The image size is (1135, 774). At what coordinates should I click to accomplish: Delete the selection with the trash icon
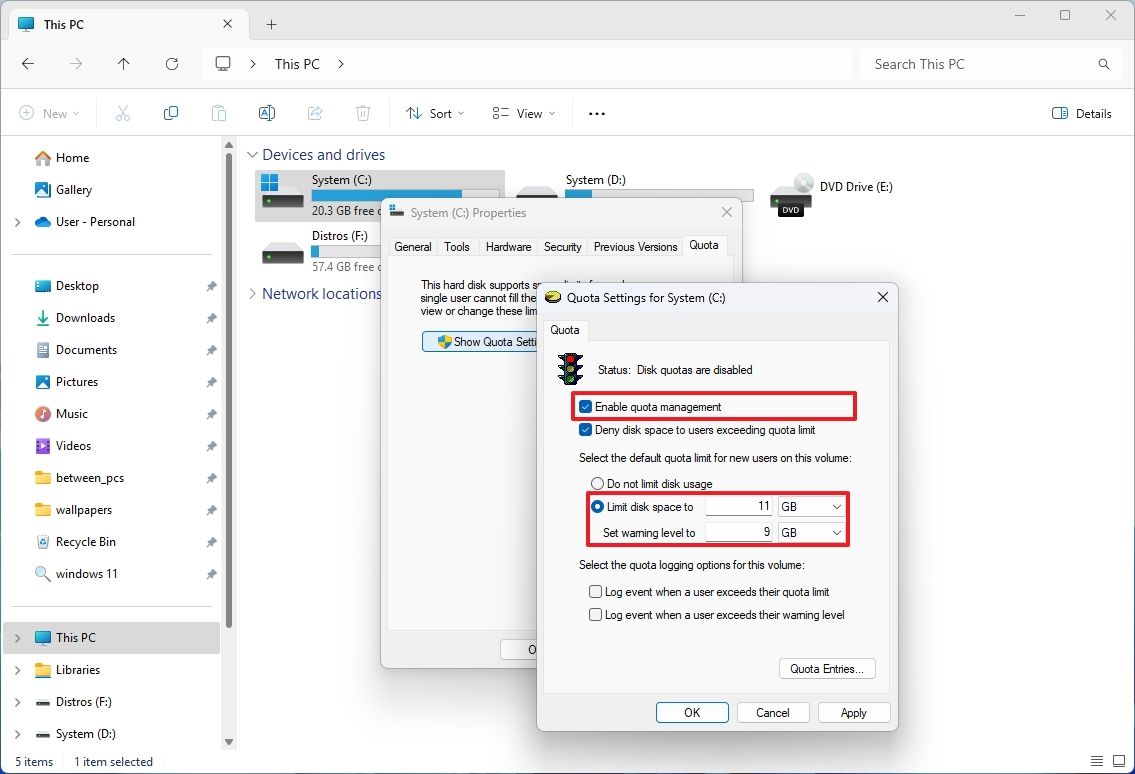(x=362, y=113)
